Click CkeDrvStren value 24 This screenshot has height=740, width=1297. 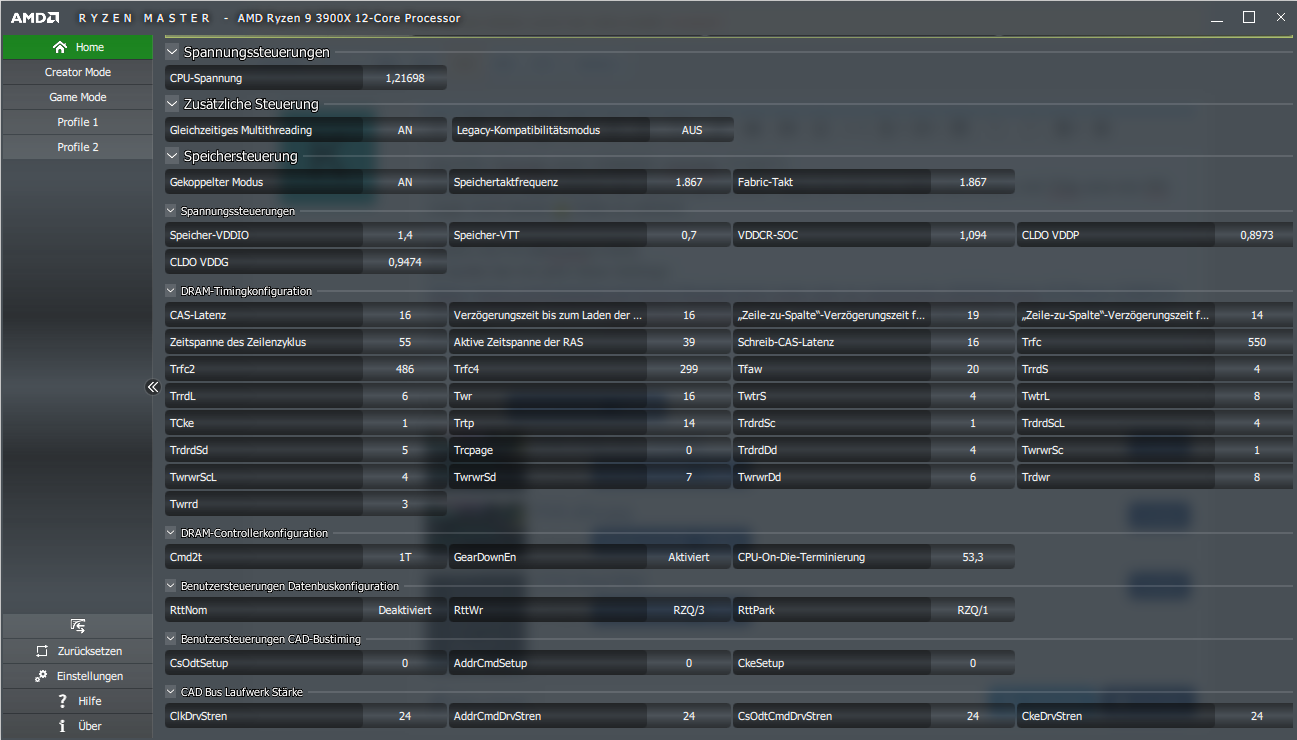1256,716
